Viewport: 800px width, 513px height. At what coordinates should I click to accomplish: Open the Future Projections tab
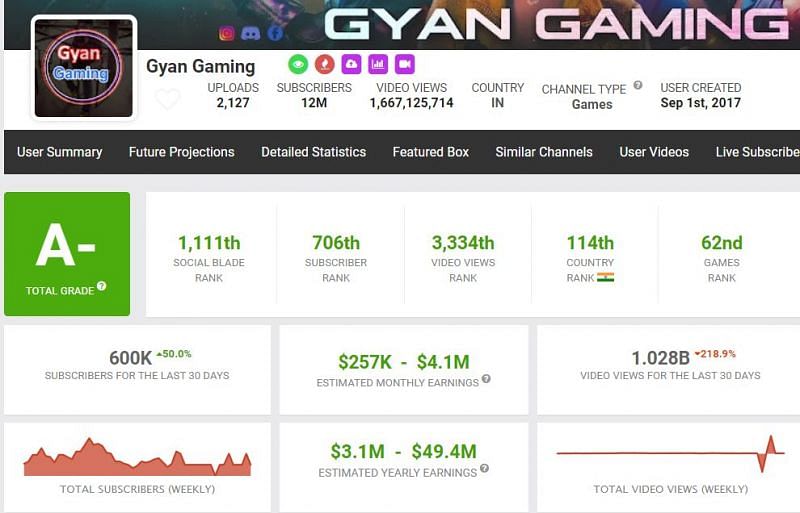point(182,152)
